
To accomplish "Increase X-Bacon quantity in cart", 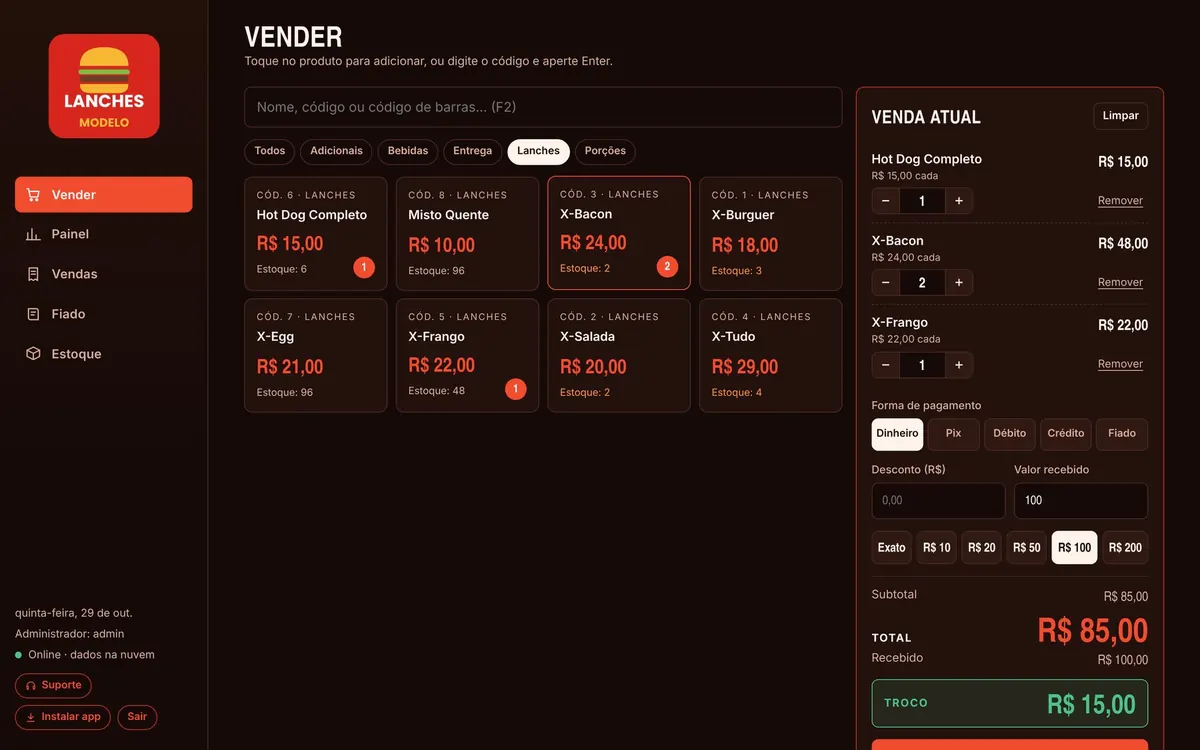I will coord(959,283).
